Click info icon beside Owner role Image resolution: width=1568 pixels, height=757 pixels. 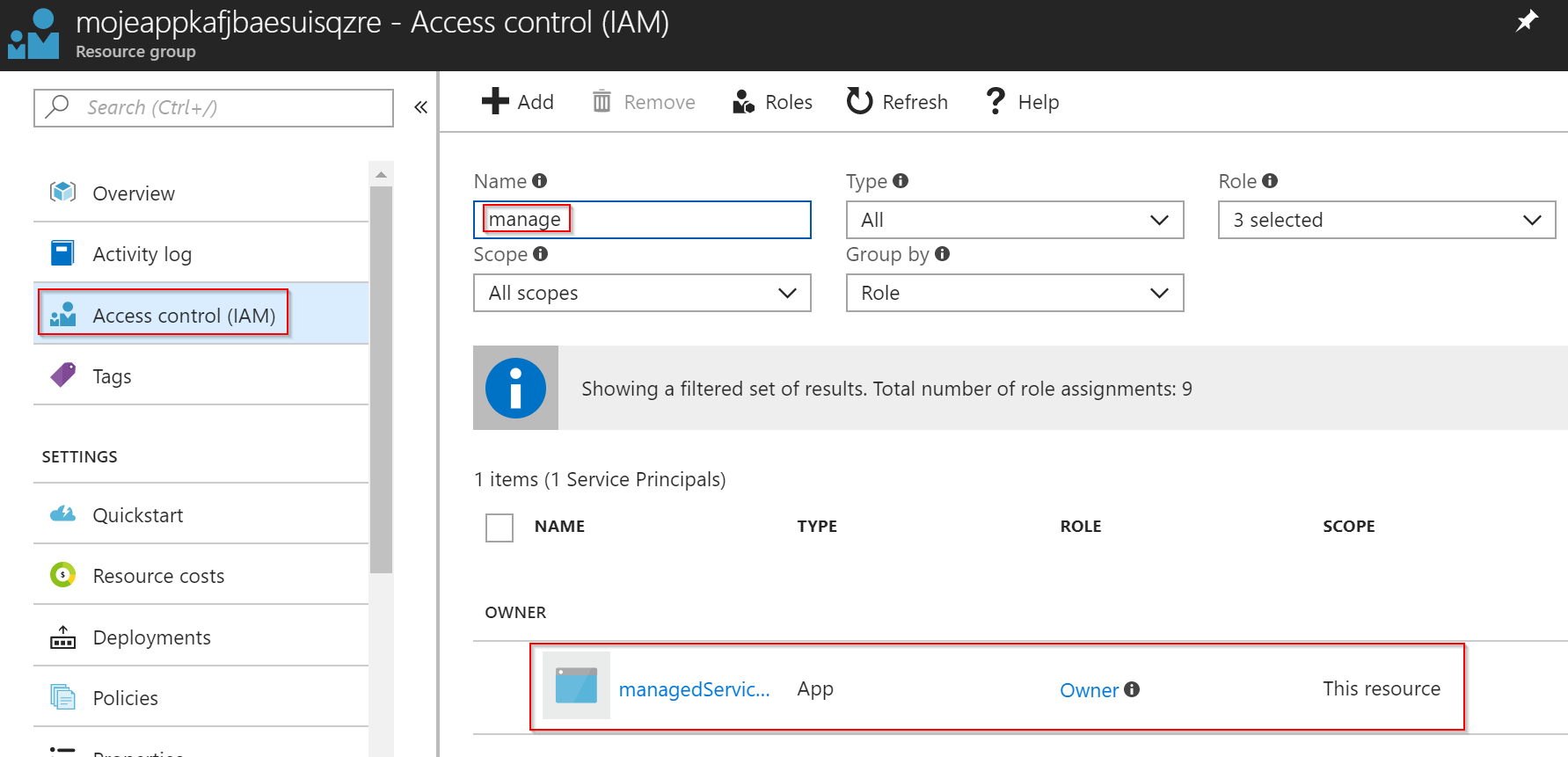coord(1132,689)
